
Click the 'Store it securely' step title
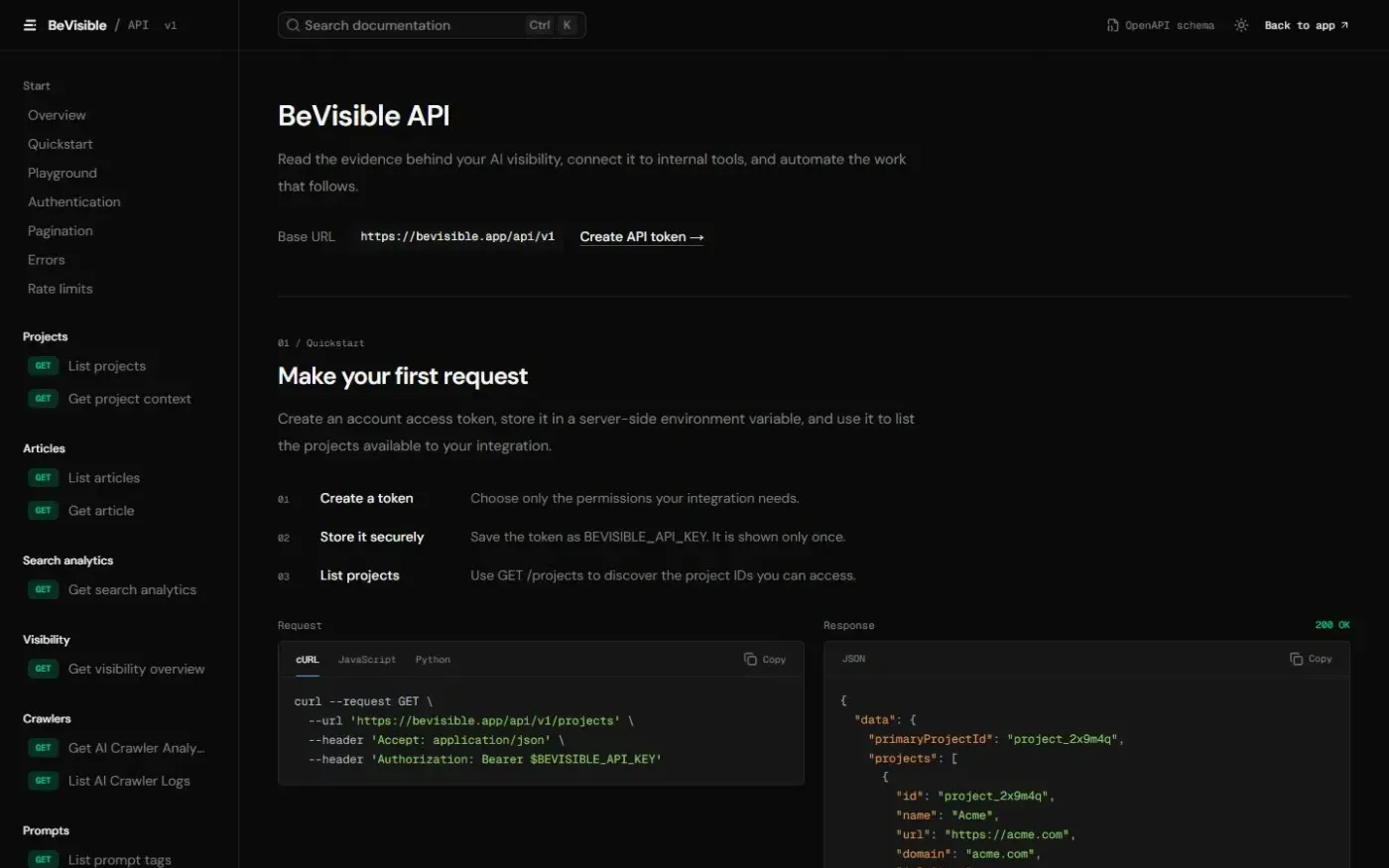tap(372, 537)
